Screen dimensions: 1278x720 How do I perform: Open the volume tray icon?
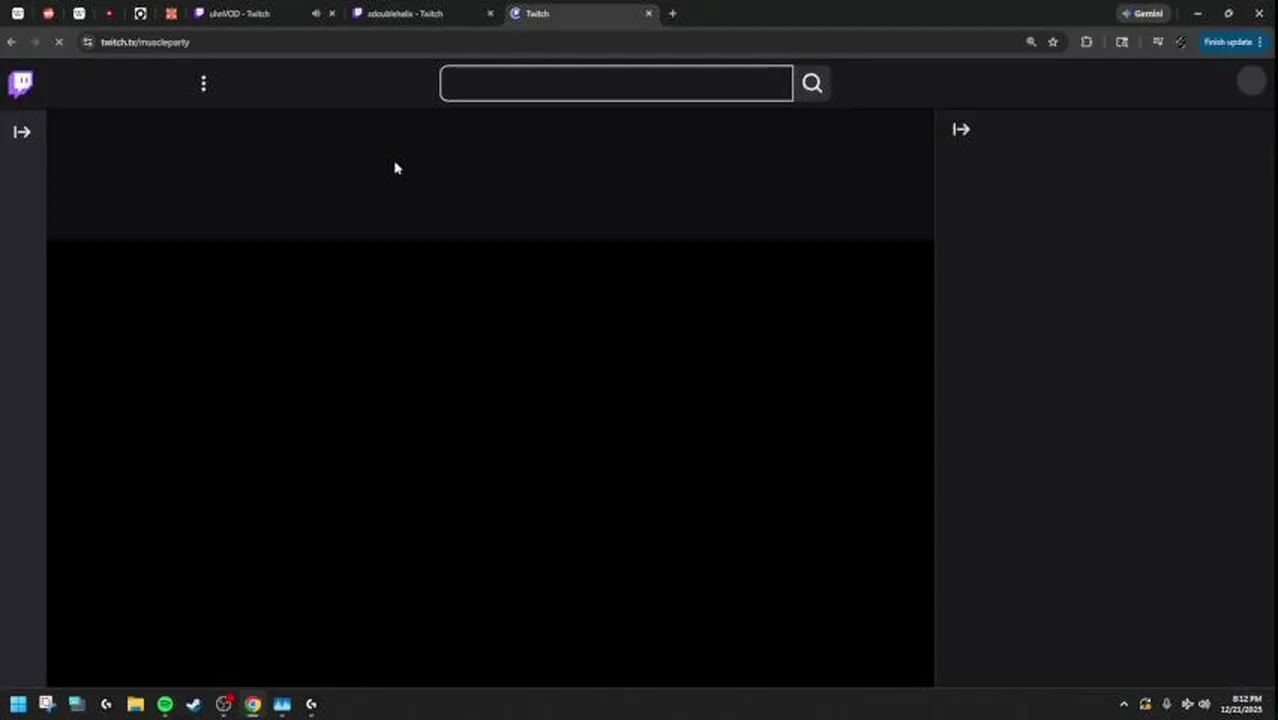pyautogui.click(x=1204, y=704)
